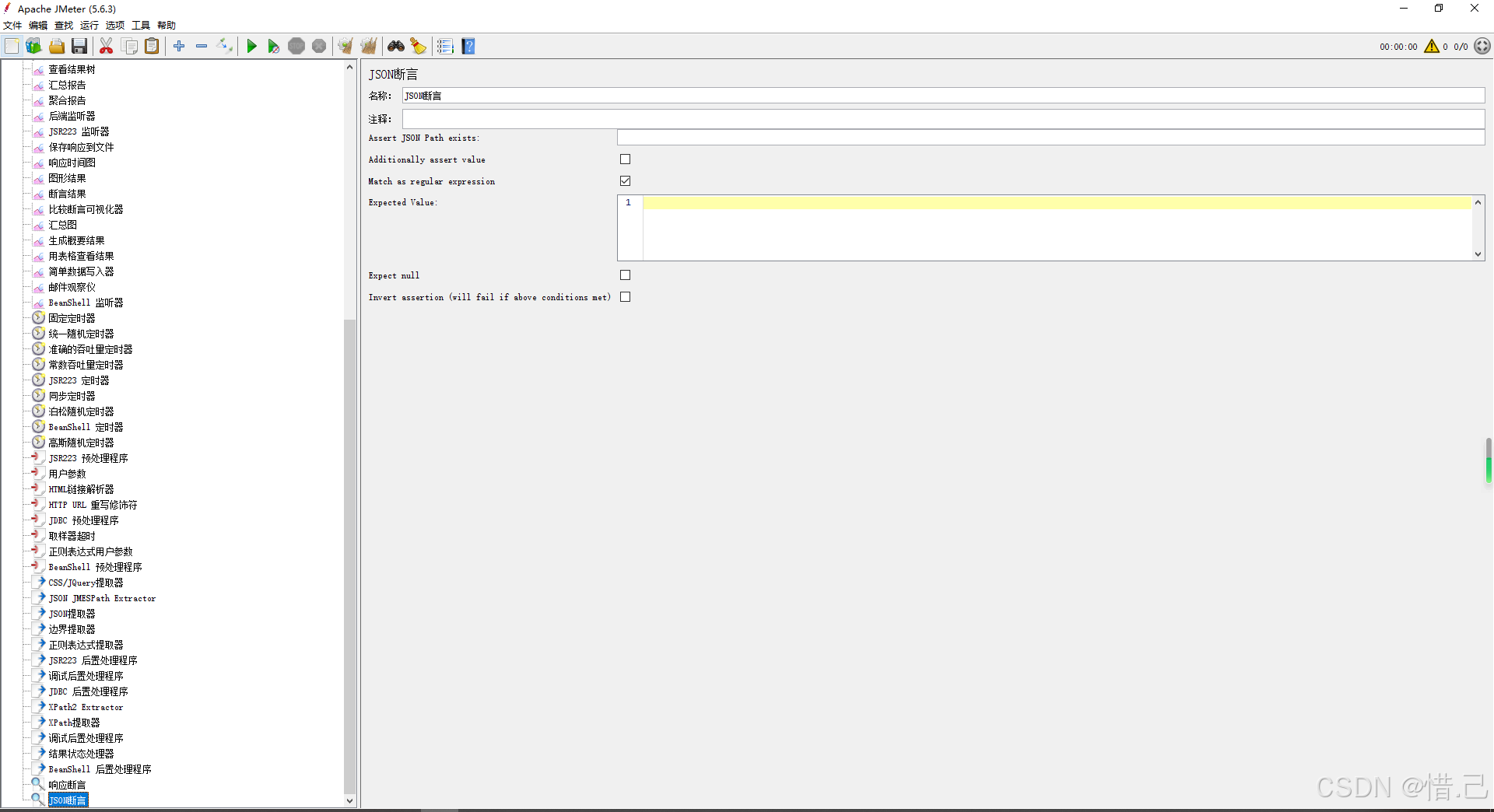The image size is (1494, 812).
Task: Select 查看结果树 in the tree
Action: (x=72, y=69)
